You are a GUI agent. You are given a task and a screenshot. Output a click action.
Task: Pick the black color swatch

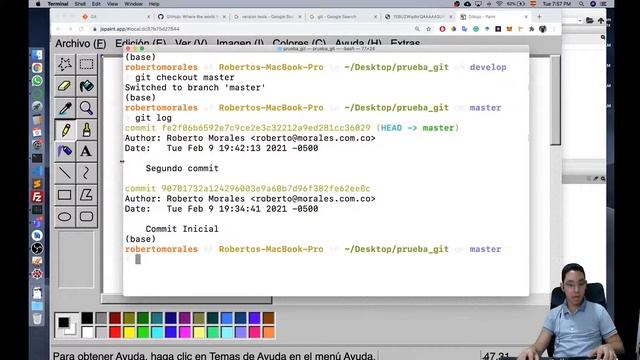(x=87, y=318)
